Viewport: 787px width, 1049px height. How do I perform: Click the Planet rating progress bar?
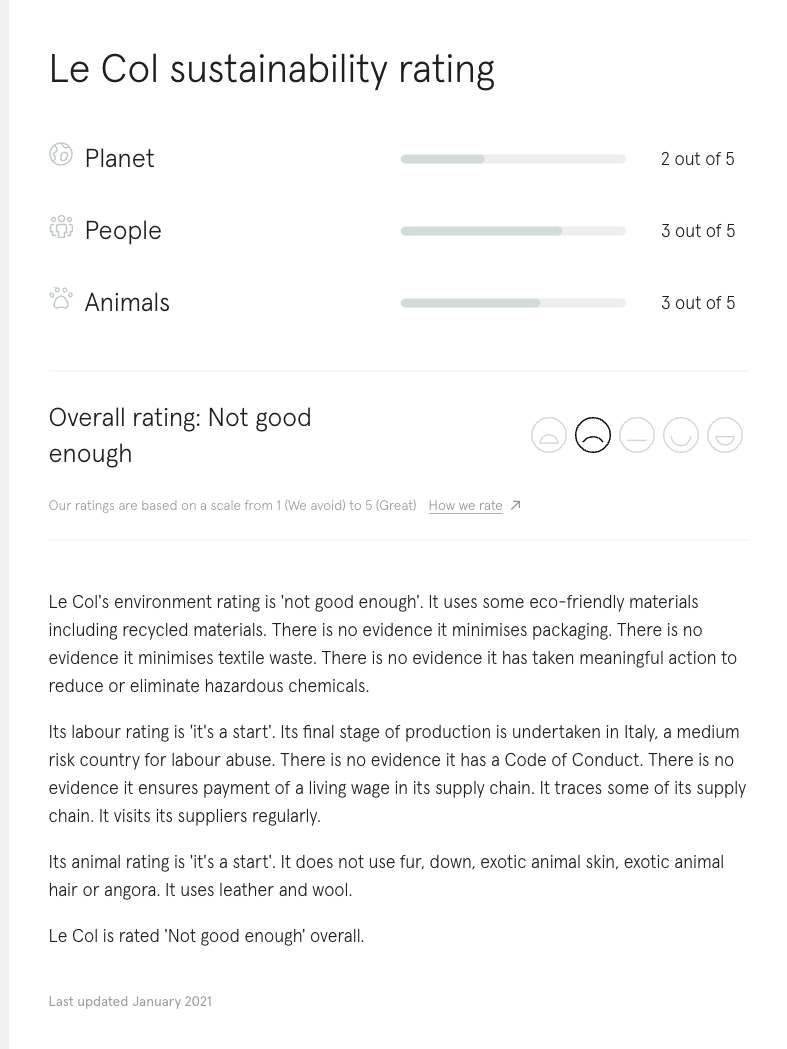pyautogui.click(x=513, y=159)
